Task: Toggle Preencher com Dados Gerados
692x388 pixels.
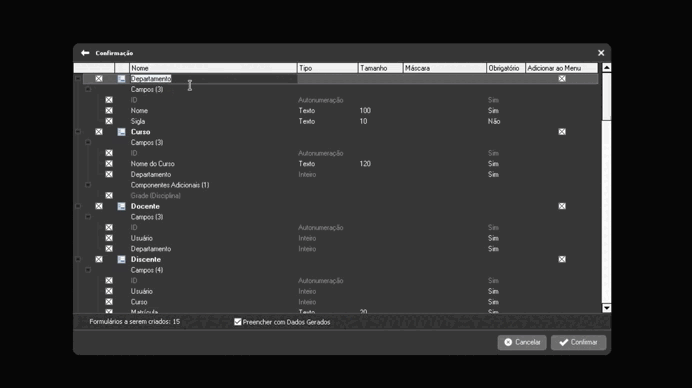Action: [238, 322]
